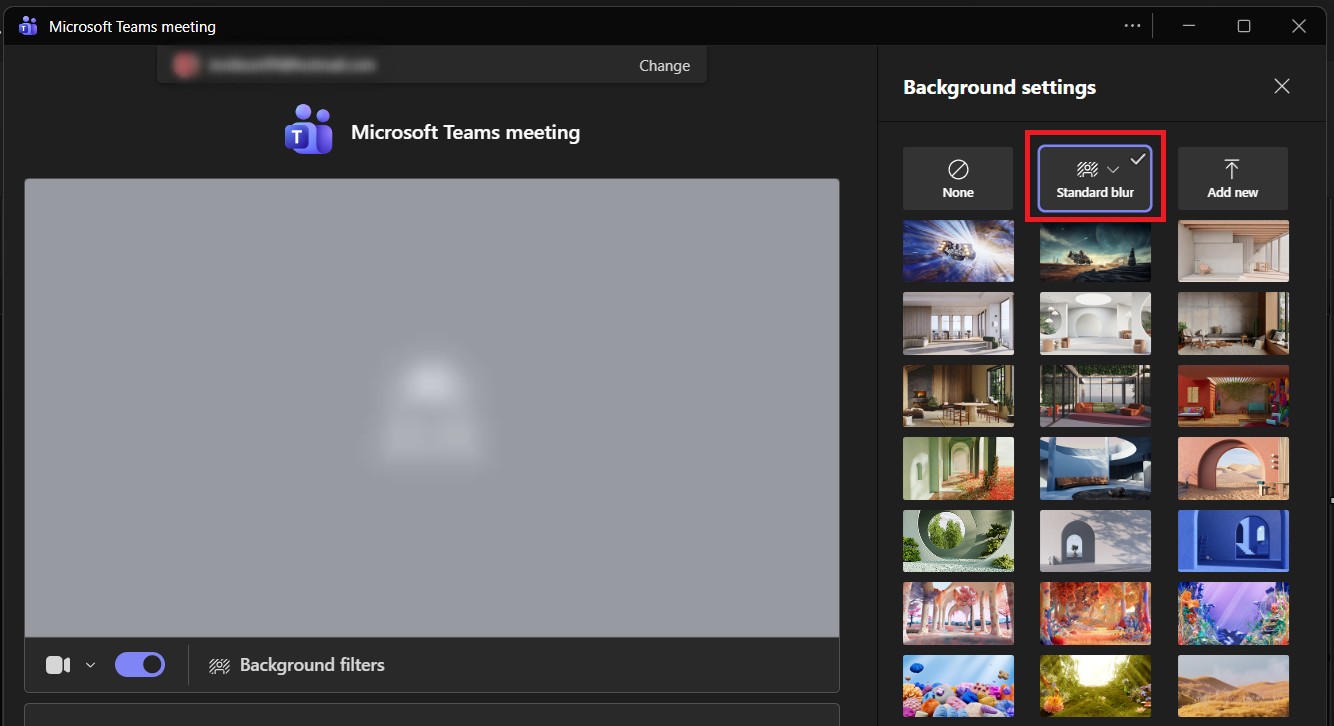The height and width of the screenshot is (726, 1334).
Task: Open the Background filters option
Action: tap(297, 665)
